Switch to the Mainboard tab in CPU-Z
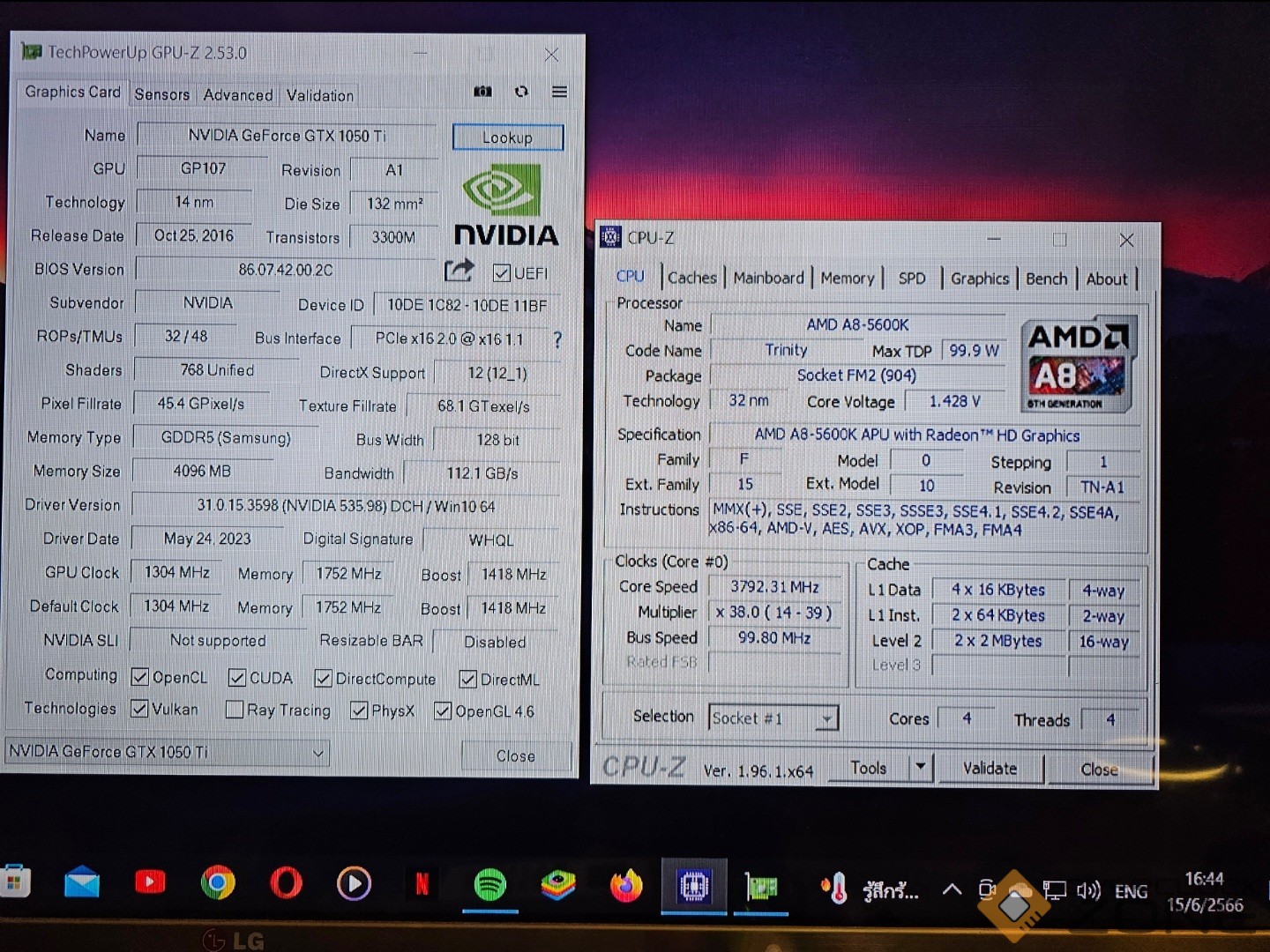Viewport: 1270px width, 952px height. tap(768, 278)
